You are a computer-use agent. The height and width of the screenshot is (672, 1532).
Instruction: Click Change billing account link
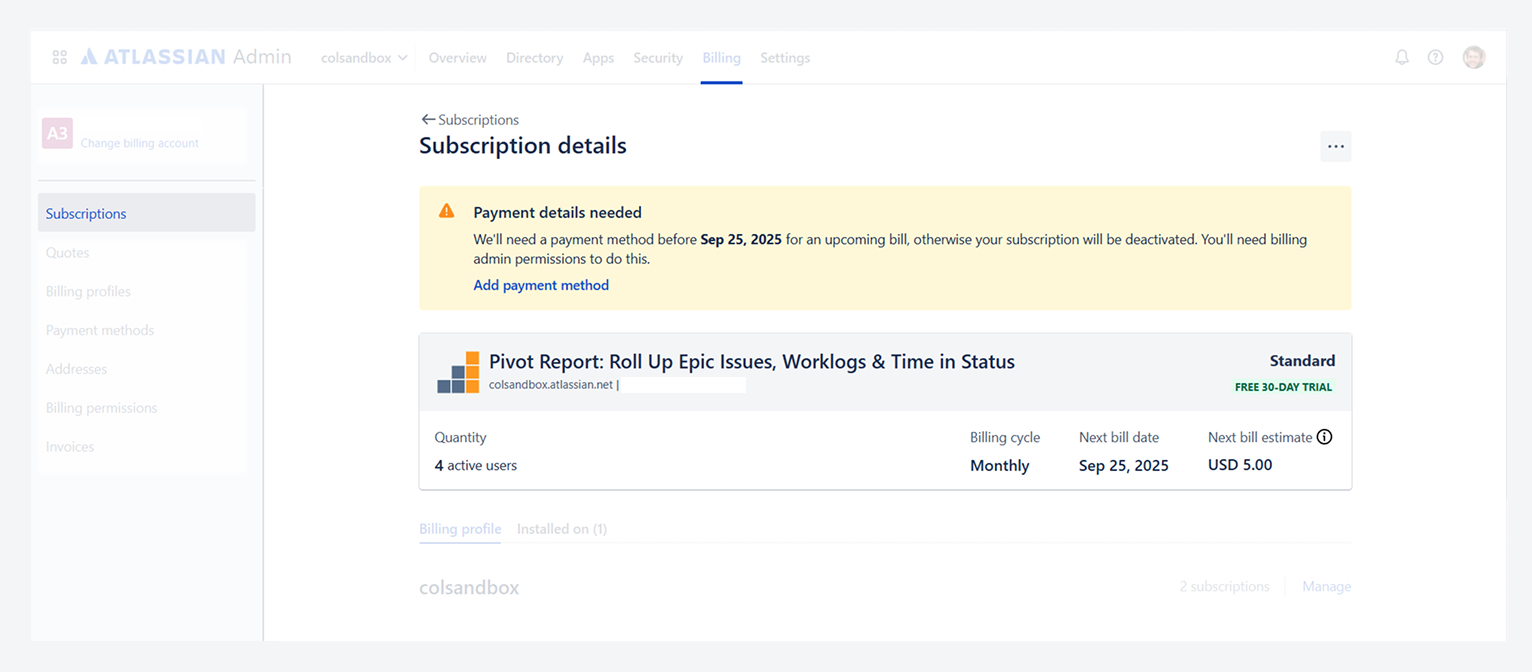tap(140, 143)
